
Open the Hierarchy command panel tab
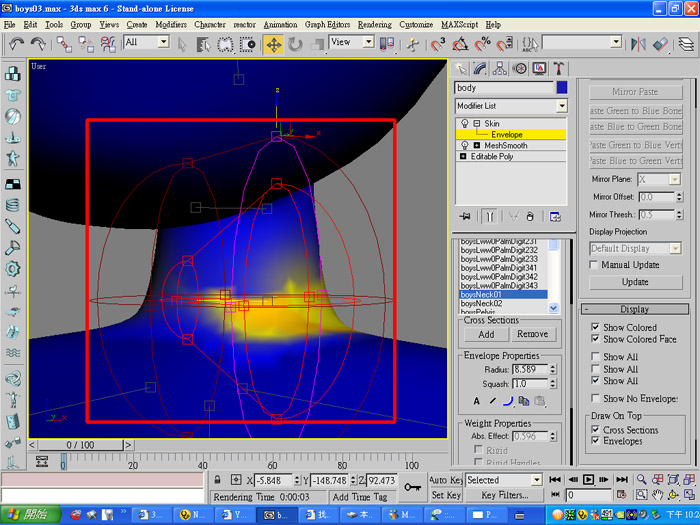click(500, 68)
